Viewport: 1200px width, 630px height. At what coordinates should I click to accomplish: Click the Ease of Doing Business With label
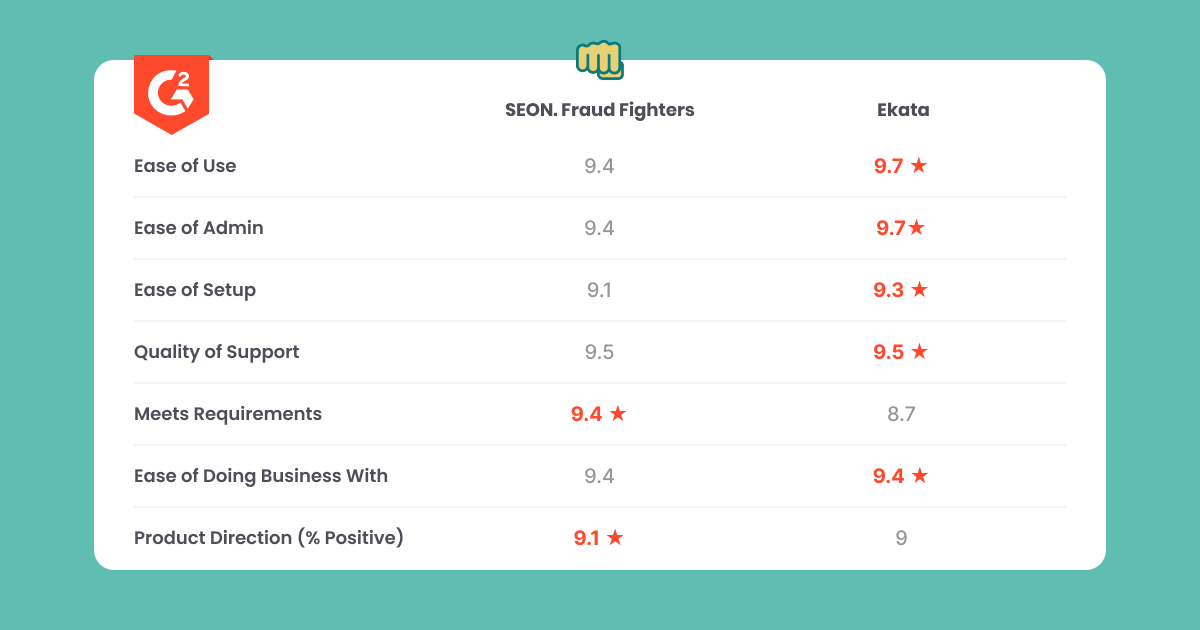tap(261, 476)
